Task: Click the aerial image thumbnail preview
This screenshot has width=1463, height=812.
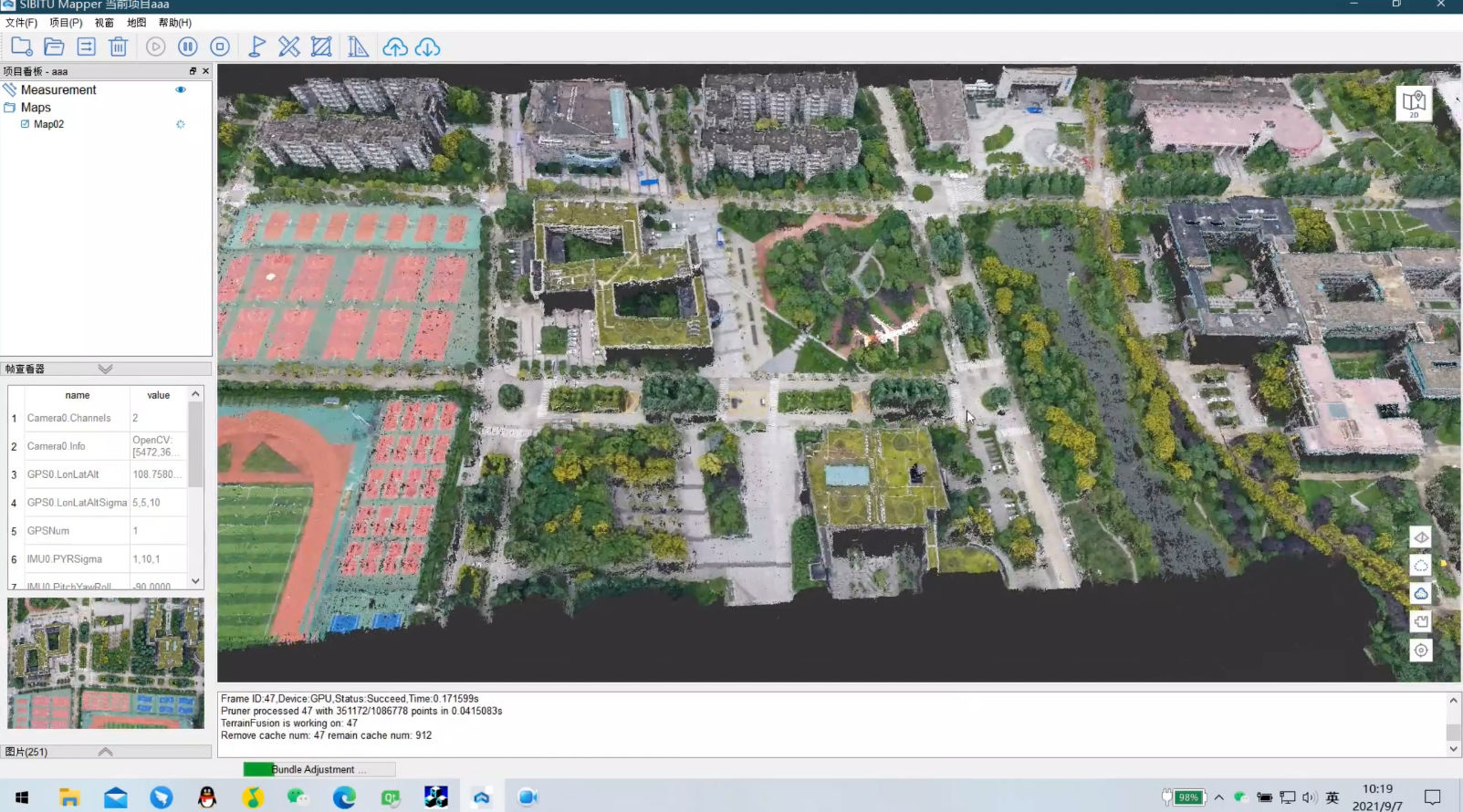Action: pos(106,663)
